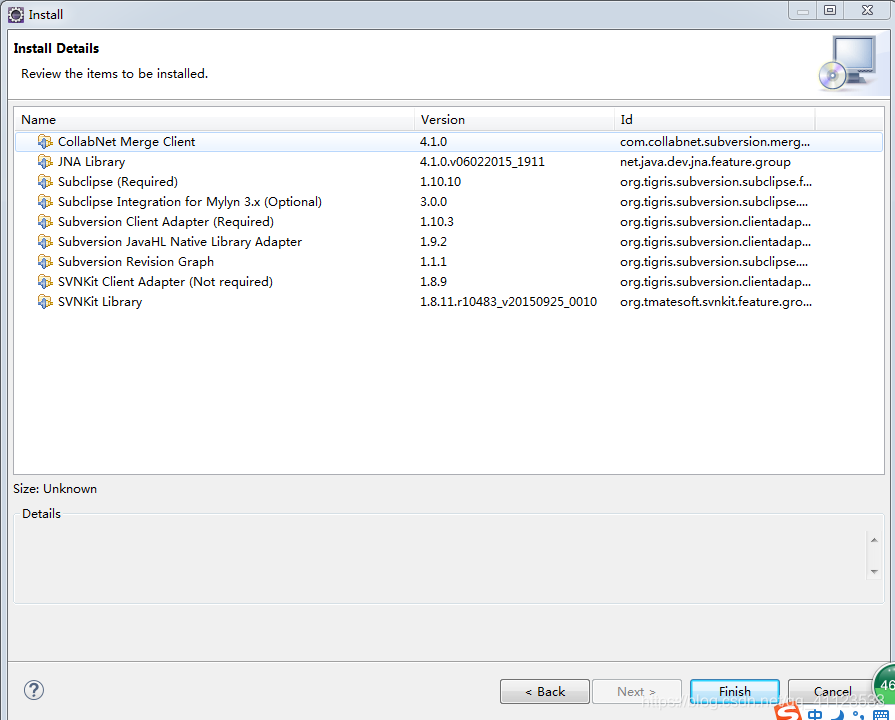Click the Sogou input method S icon
The width and height of the screenshot is (895, 720).
[788, 712]
